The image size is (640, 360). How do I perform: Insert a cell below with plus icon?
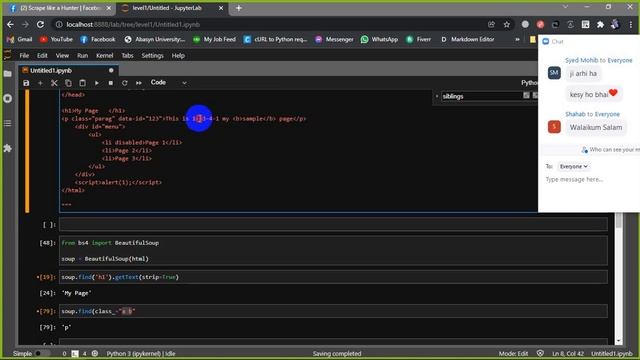[x=40, y=83]
